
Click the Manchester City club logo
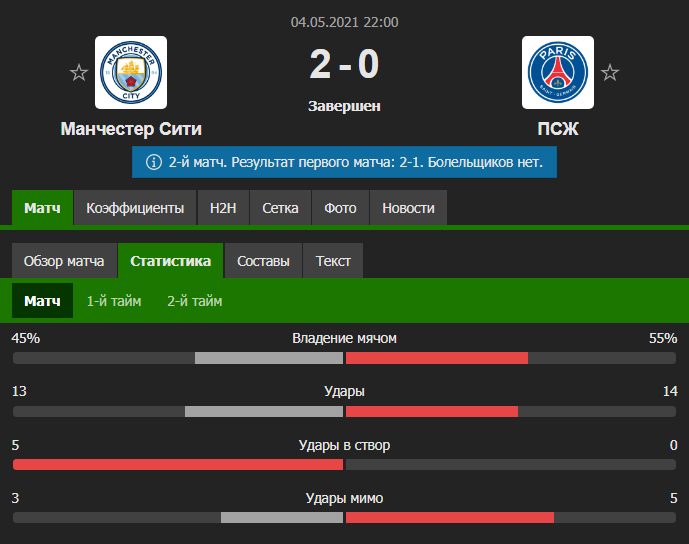pos(131,73)
